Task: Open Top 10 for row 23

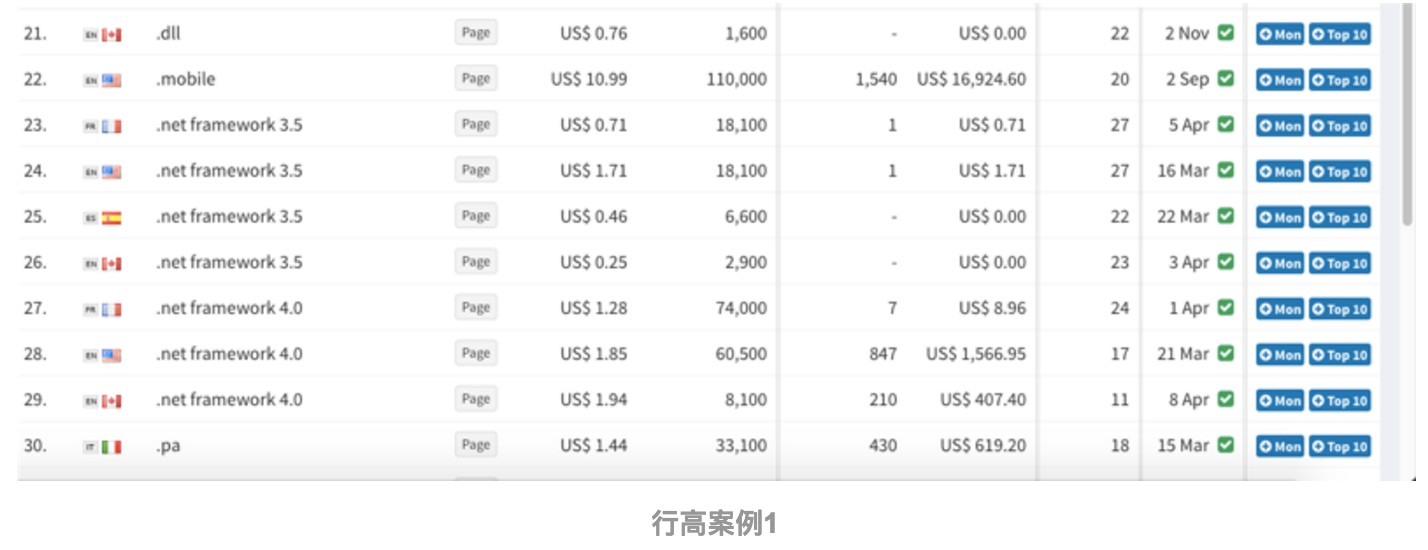Action: tap(1339, 126)
